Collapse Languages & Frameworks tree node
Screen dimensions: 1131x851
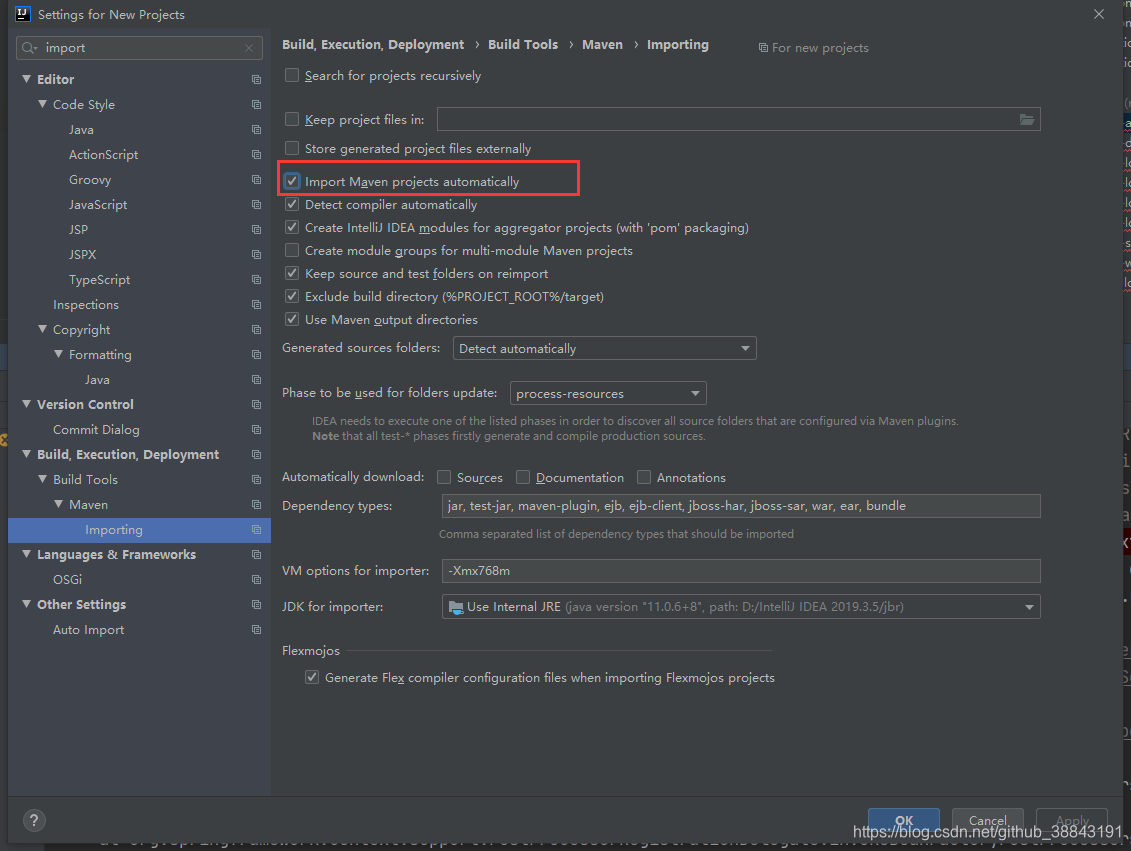[x=27, y=554]
